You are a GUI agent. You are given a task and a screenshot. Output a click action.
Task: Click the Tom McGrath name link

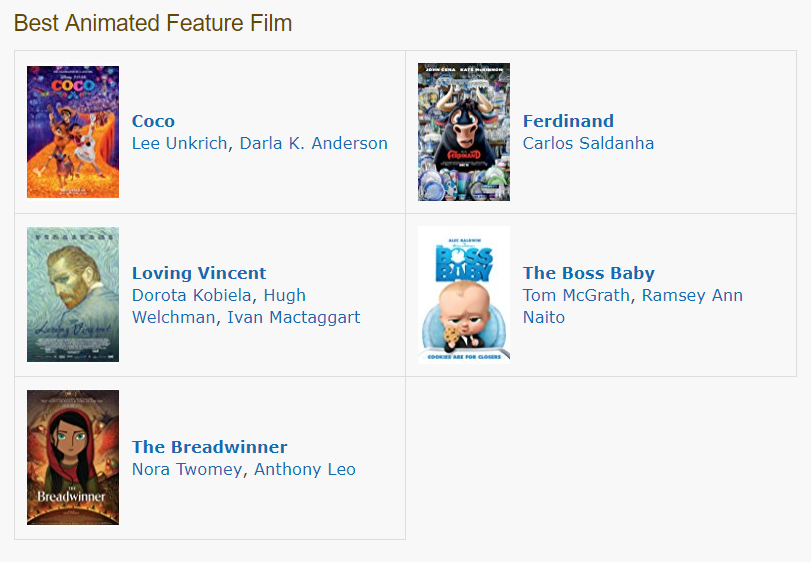click(576, 295)
